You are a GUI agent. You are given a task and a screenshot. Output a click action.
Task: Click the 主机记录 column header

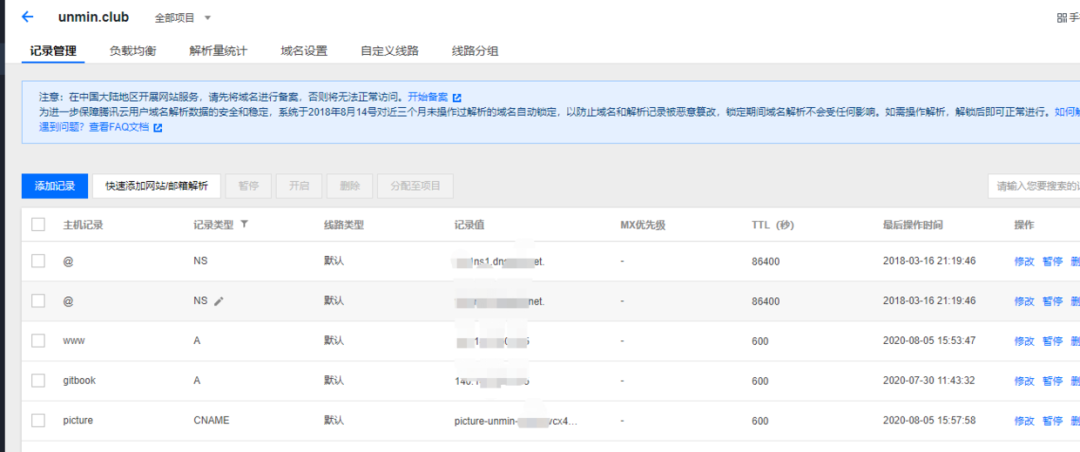click(83, 225)
